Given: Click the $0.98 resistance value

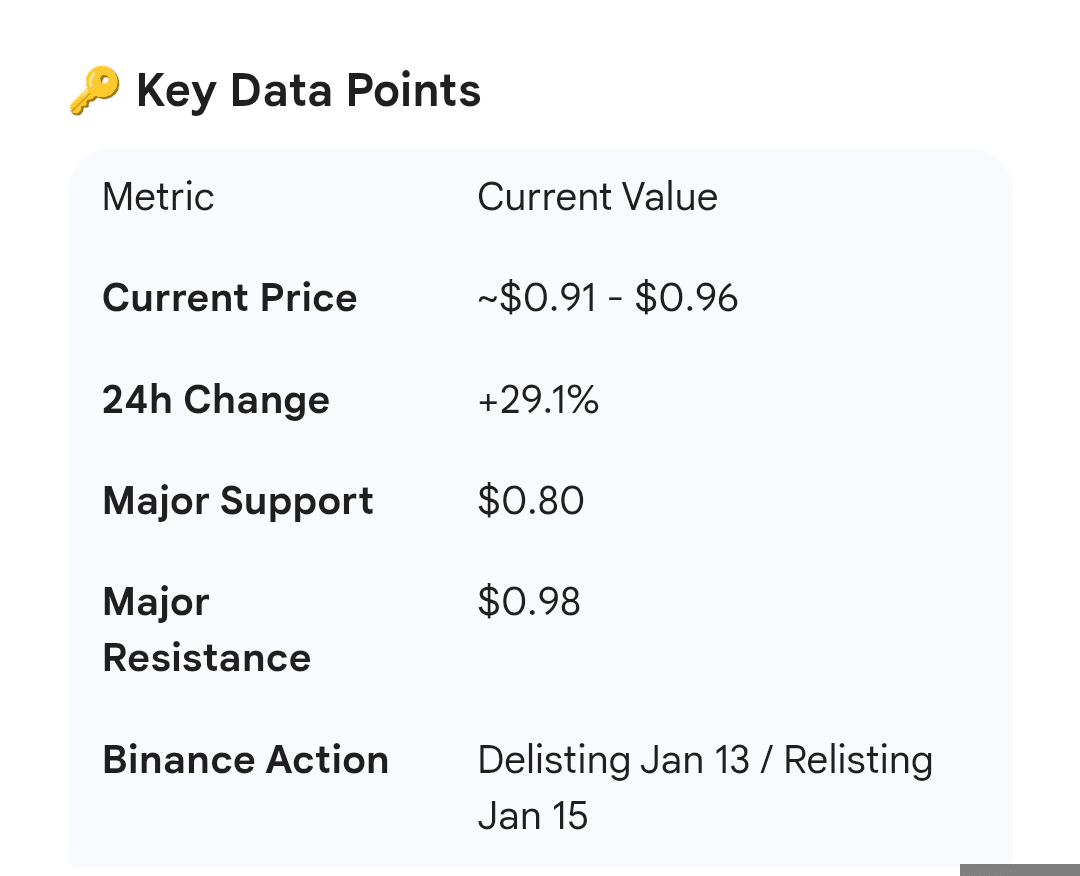Looking at the screenshot, I should click(529, 602).
